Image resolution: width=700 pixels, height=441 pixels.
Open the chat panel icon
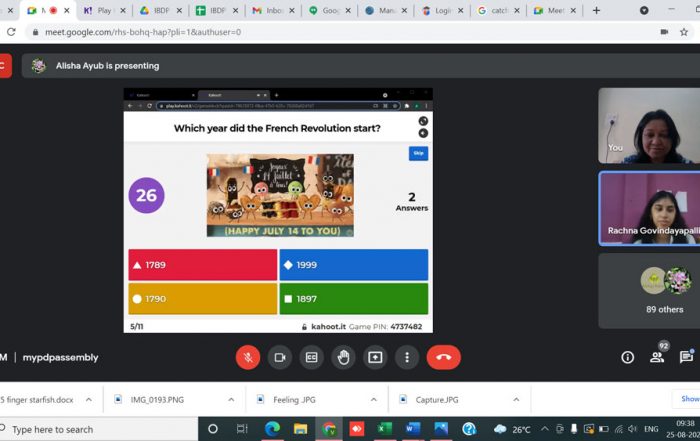click(686, 357)
